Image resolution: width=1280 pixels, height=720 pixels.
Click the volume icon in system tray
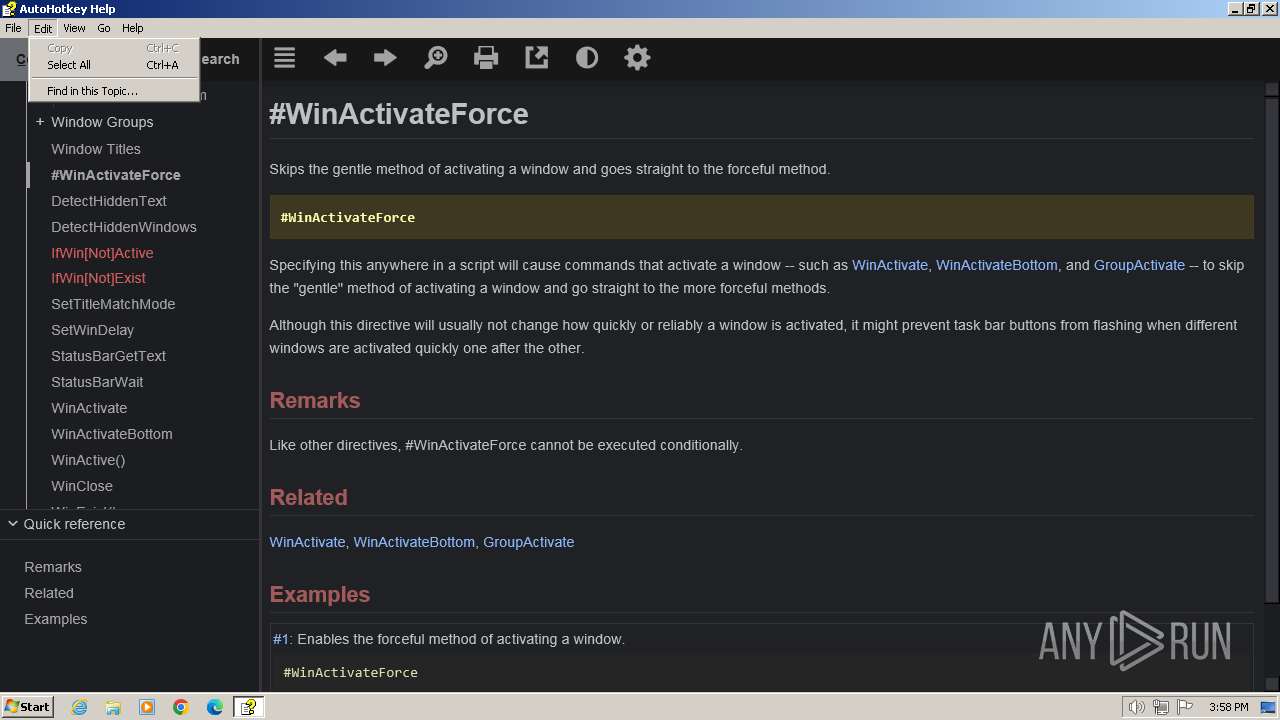pos(1136,707)
